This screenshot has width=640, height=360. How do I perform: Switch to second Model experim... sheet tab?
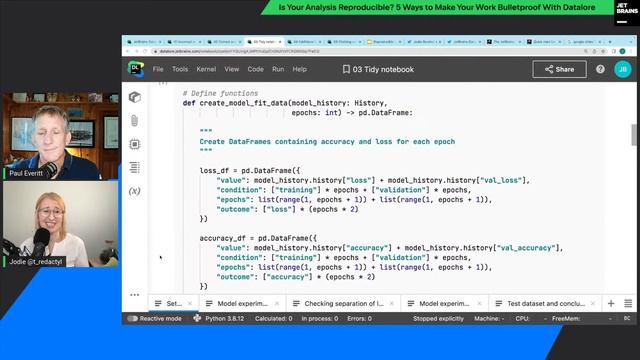click(444, 304)
